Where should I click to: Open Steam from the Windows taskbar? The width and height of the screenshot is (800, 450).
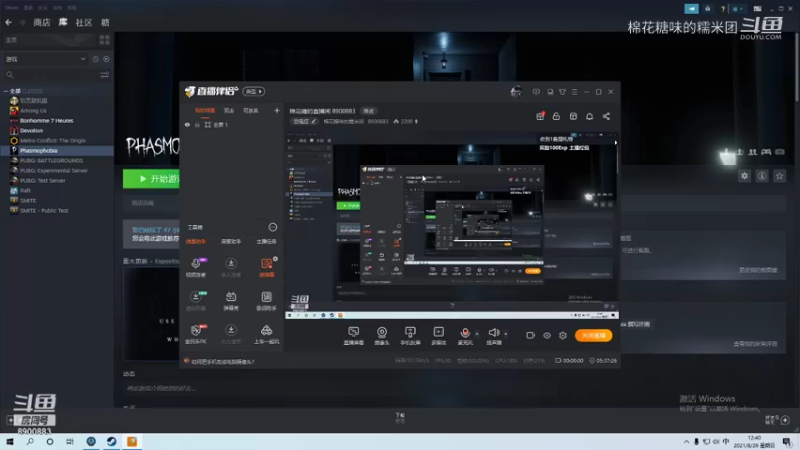tap(111, 442)
